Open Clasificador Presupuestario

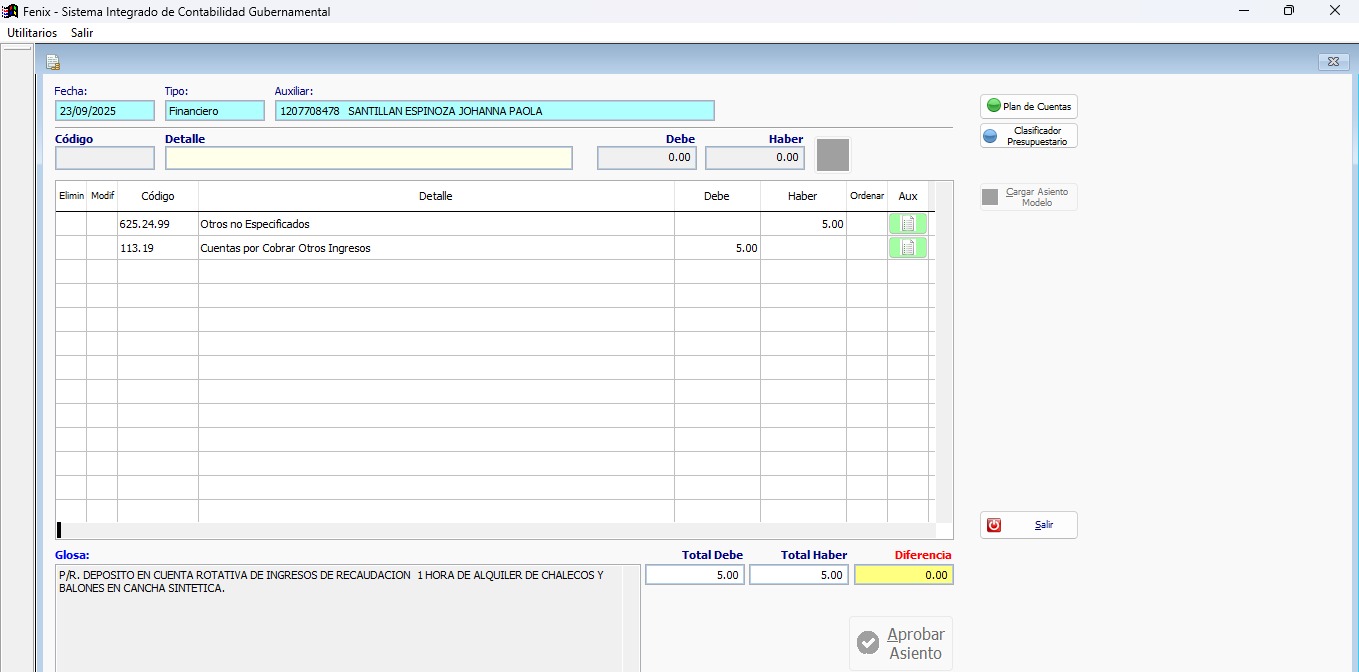pyautogui.click(x=1028, y=136)
